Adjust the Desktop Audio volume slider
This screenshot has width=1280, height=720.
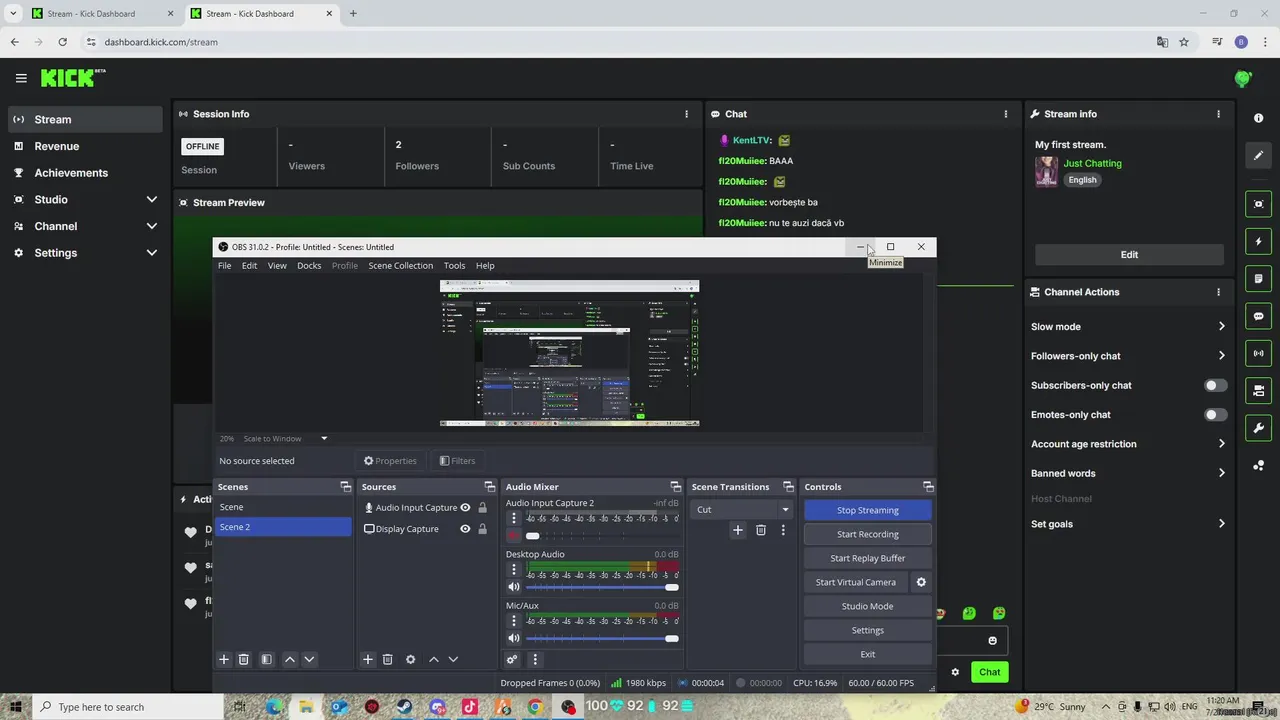click(602, 587)
